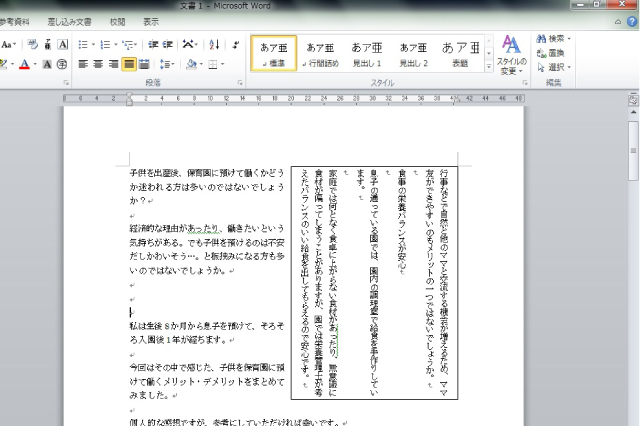The width and height of the screenshot is (640, 426).
Task: Select the 行間詰め style
Action: [x=320, y=53]
